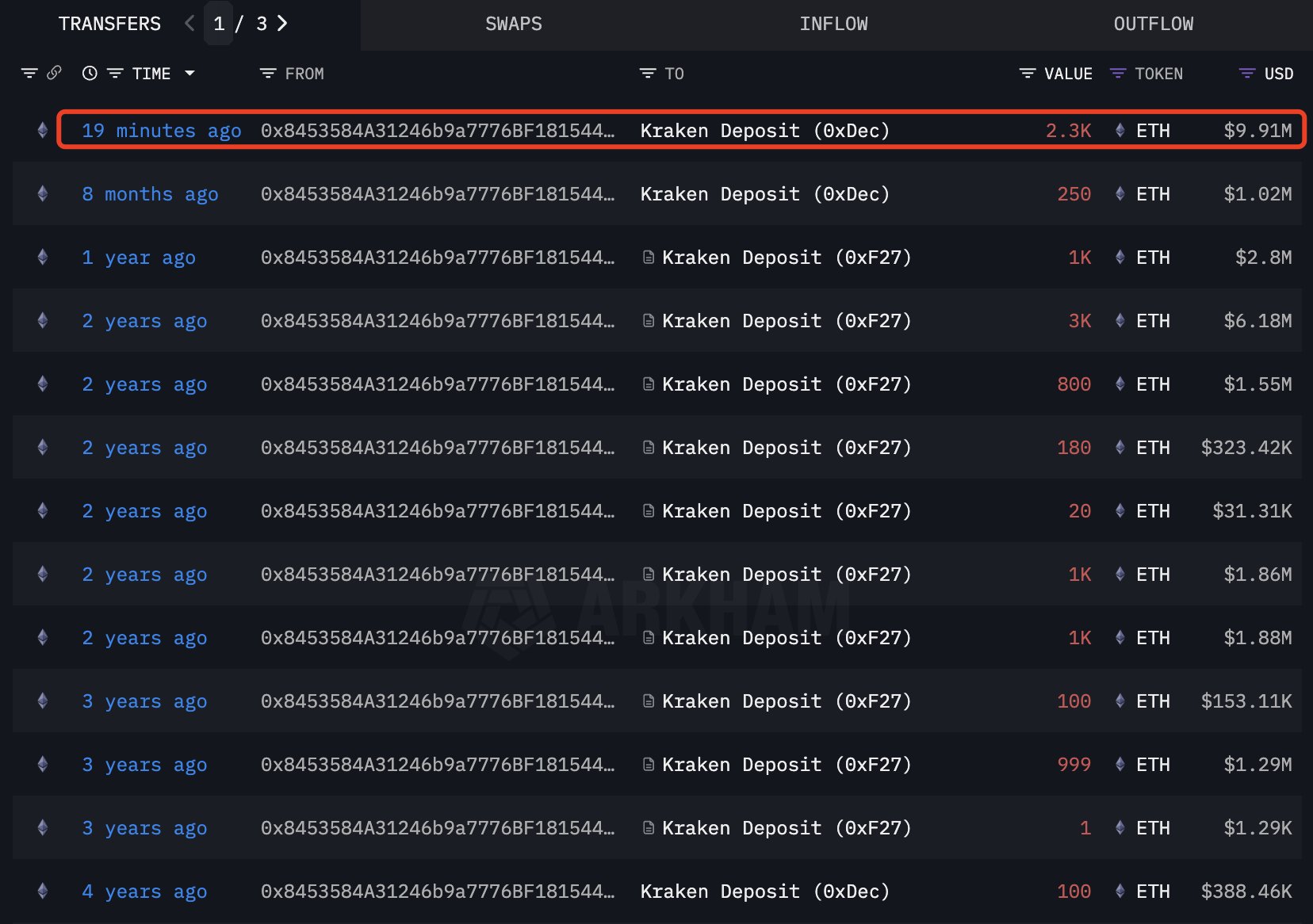The image size is (1313, 924).
Task: Select the $1.02M USD amount
Action: point(1257,194)
